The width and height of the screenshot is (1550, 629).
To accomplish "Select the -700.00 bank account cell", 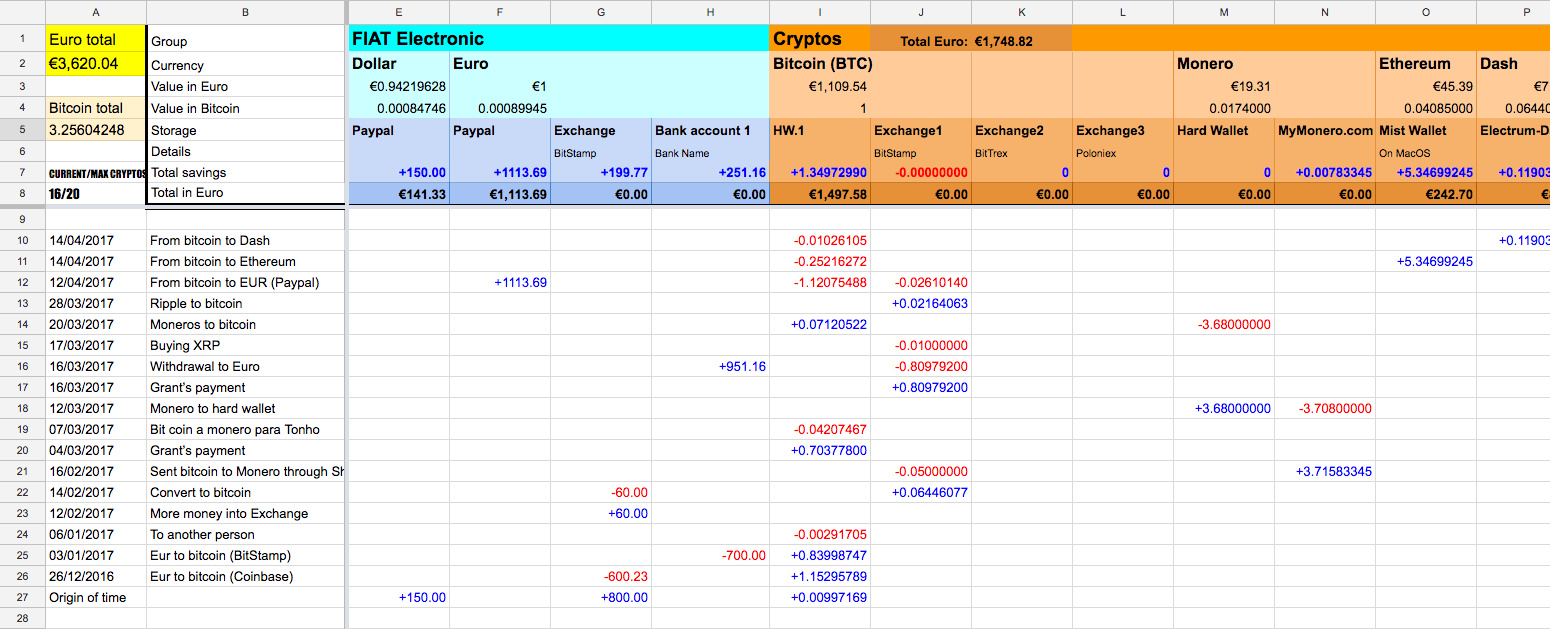I will [711, 555].
